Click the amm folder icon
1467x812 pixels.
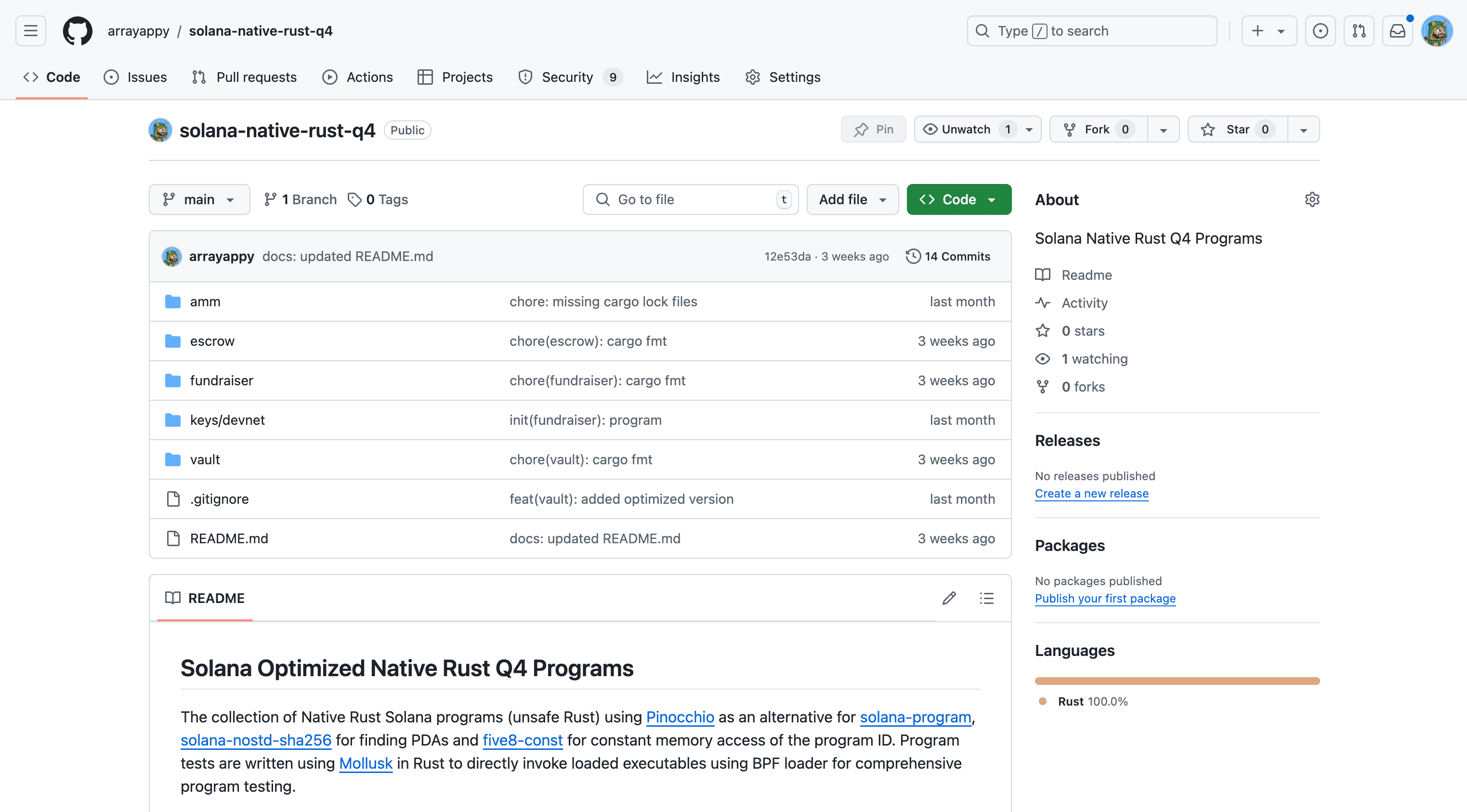pyautogui.click(x=172, y=301)
